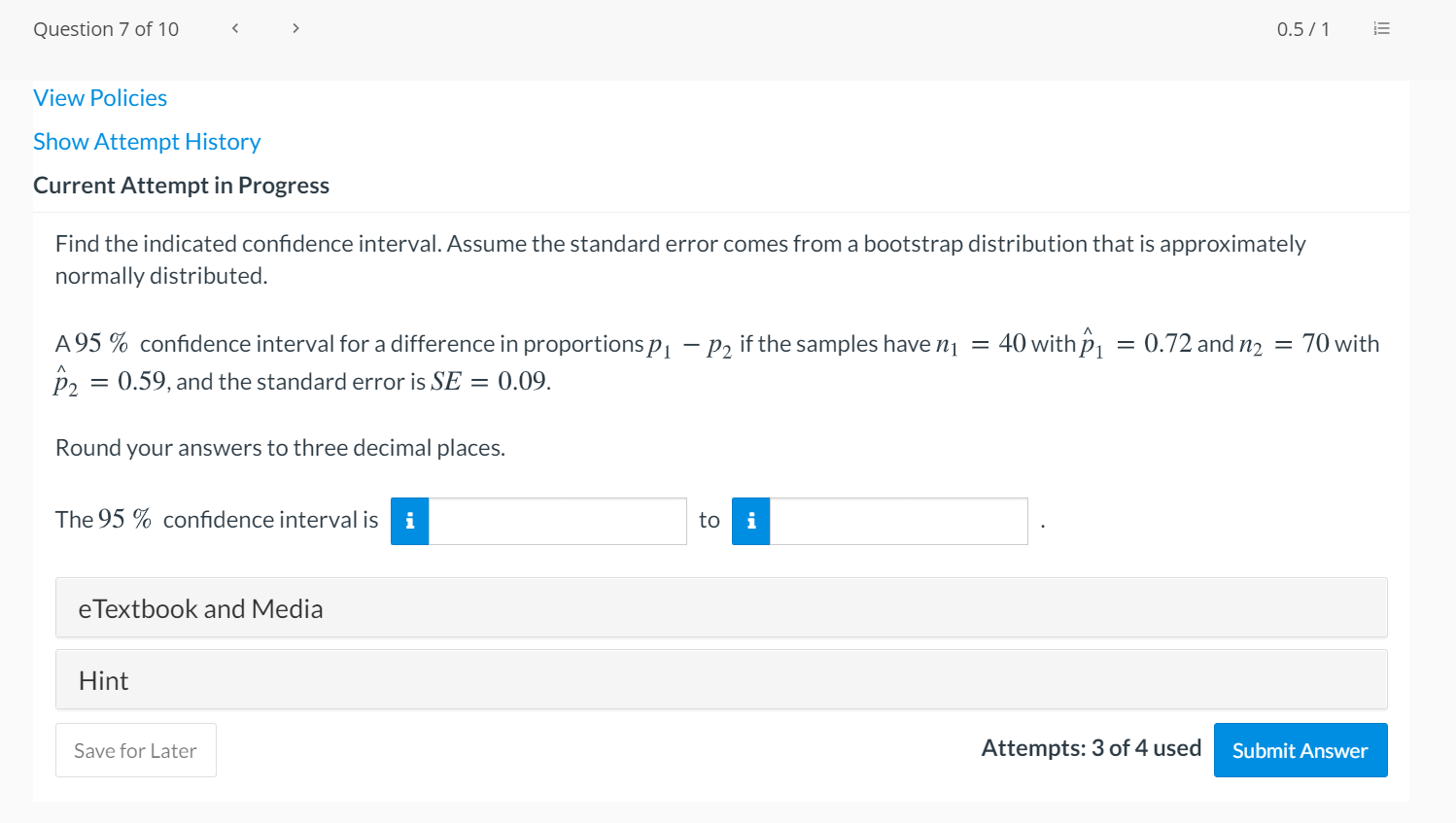Viewport: 1456px width, 823px height.
Task: Expand the Hint section
Action: pyautogui.click(x=721, y=680)
